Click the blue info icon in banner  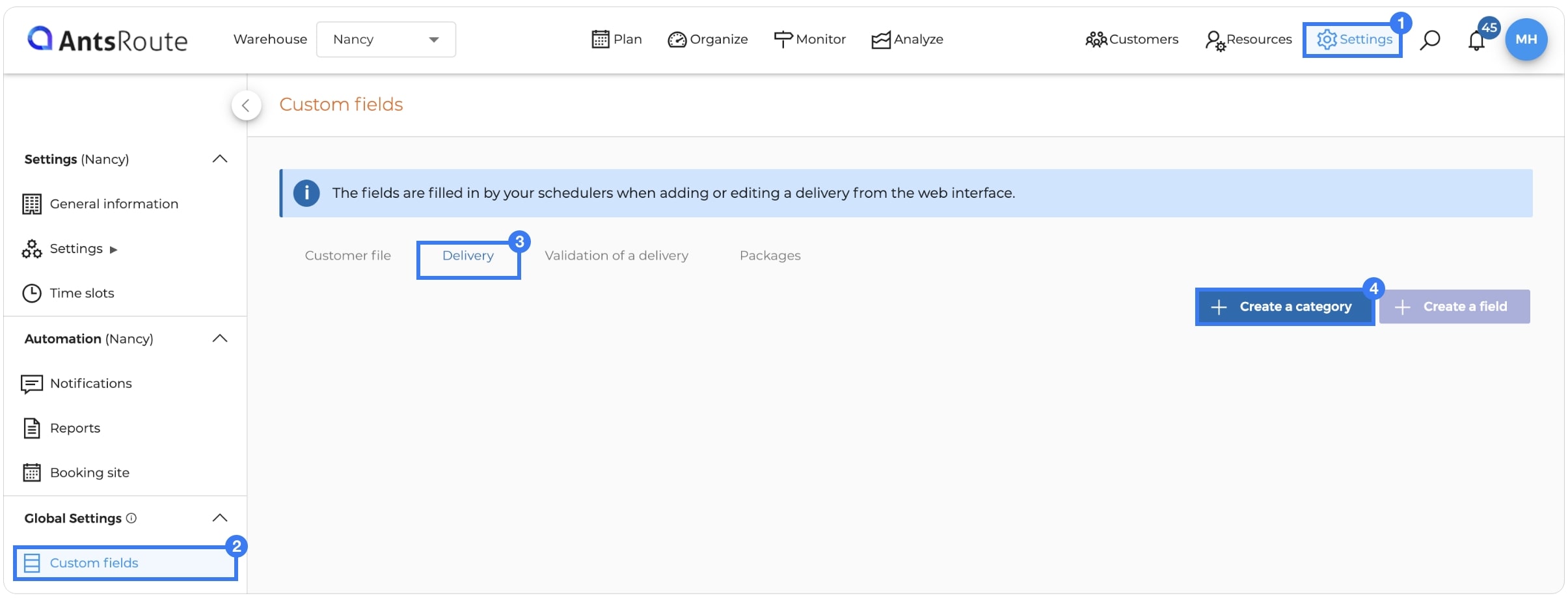click(306, 193)
